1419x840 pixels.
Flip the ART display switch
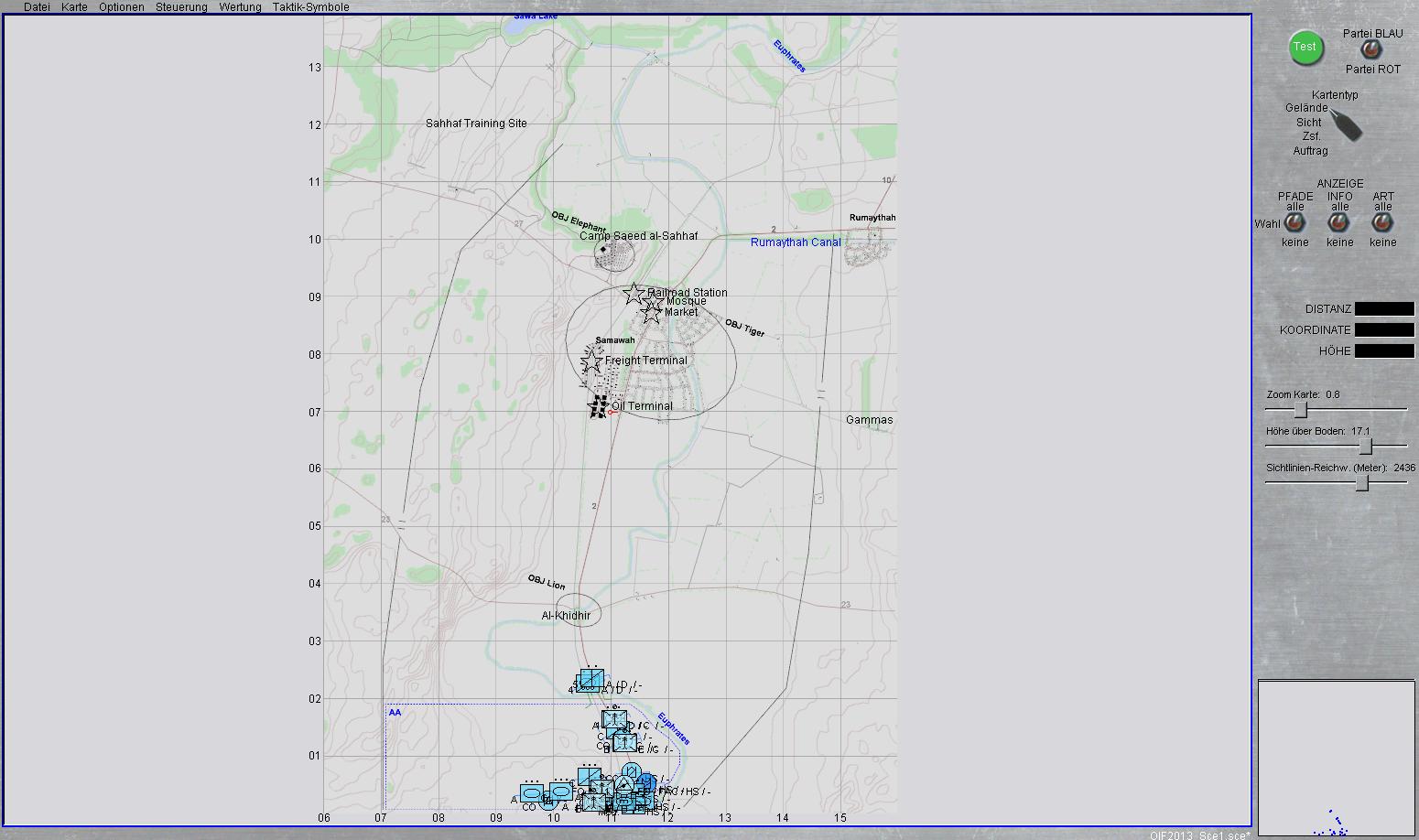point(1382,223)
